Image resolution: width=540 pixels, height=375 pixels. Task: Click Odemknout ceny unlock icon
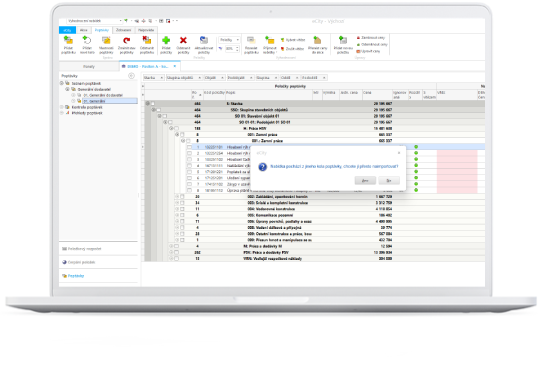[358, 44]
